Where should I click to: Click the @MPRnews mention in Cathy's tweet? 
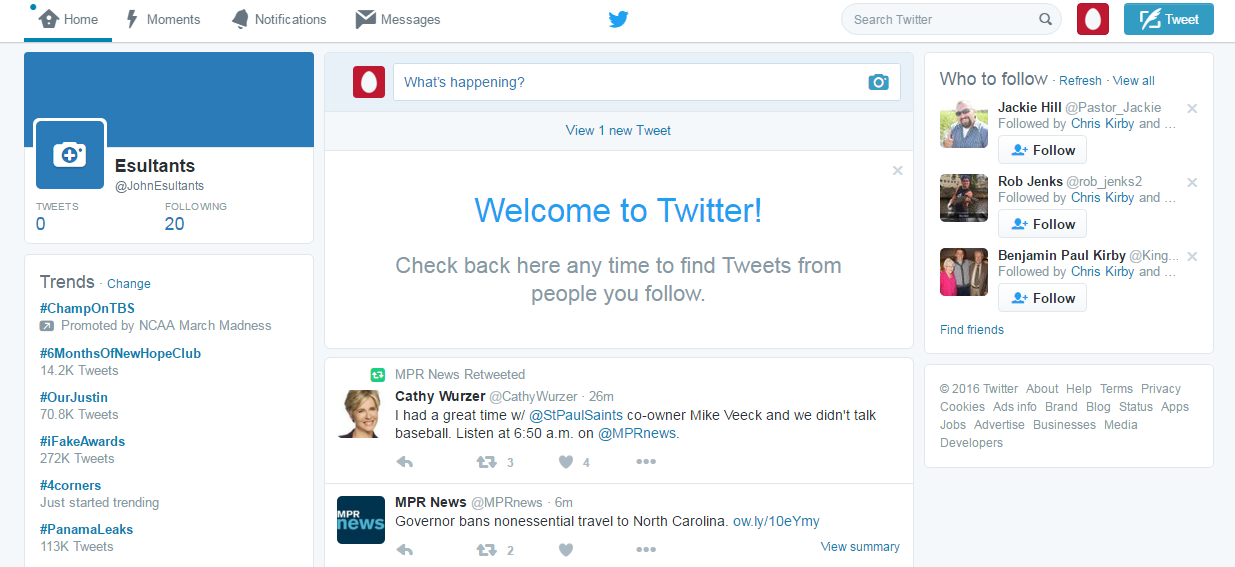(637, 433)
